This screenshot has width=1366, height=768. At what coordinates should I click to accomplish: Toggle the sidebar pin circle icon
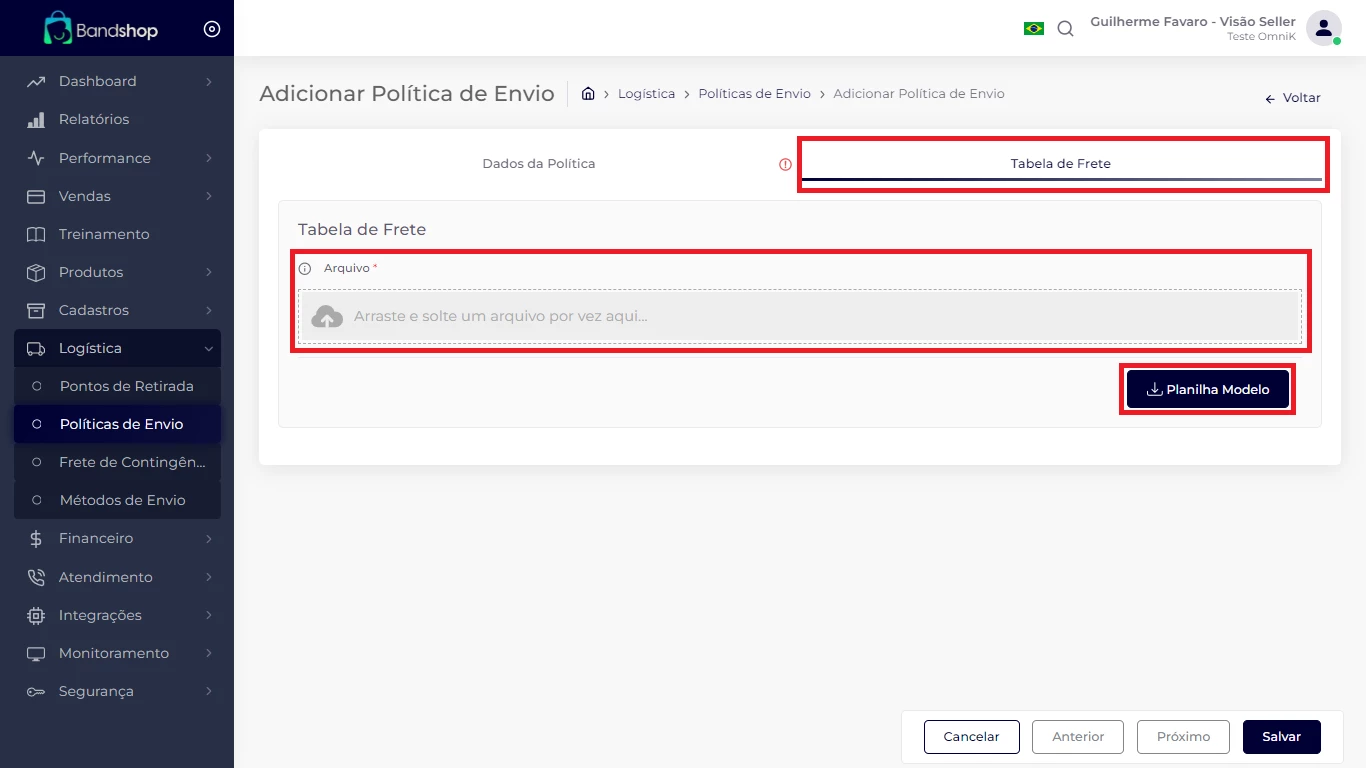point(212,29)
